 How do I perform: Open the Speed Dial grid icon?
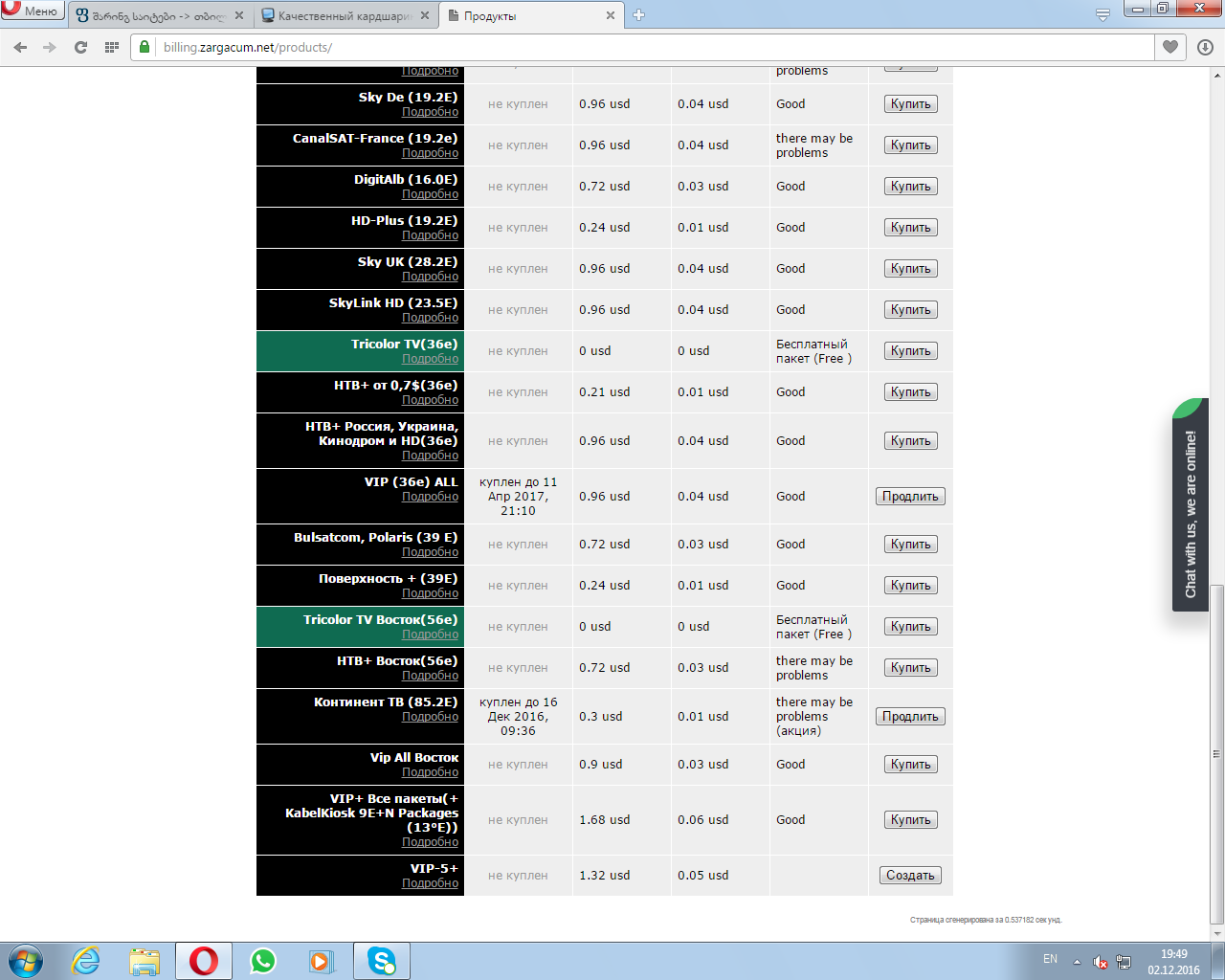coord(111,47)
